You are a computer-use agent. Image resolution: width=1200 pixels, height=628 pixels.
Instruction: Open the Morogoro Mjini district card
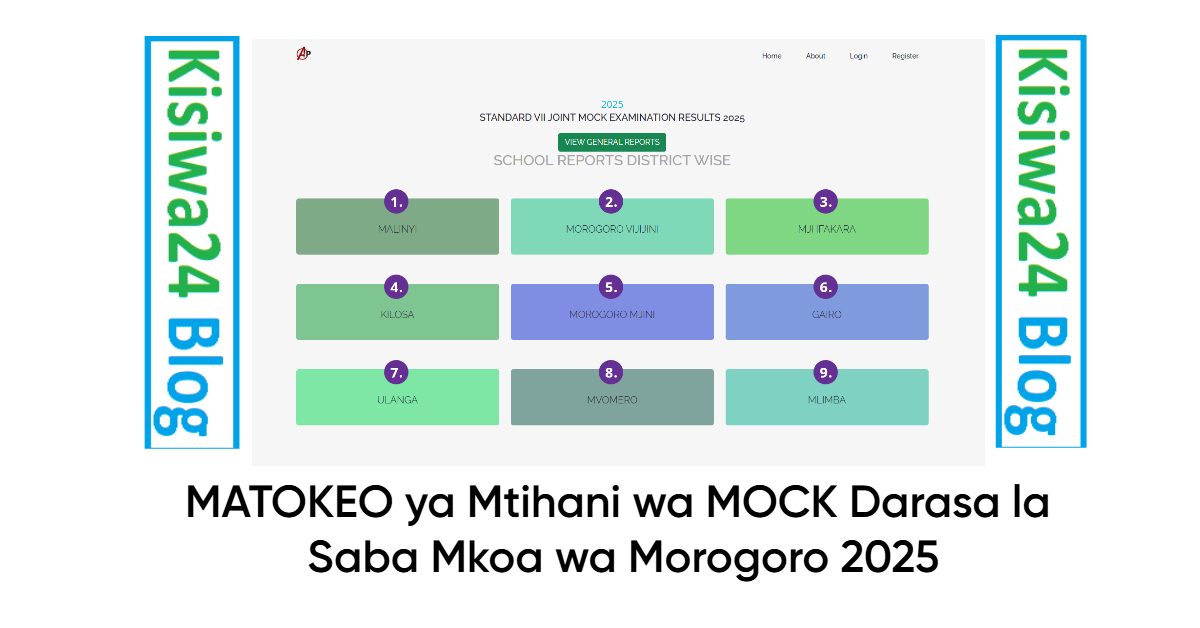[x=612, y=312]
